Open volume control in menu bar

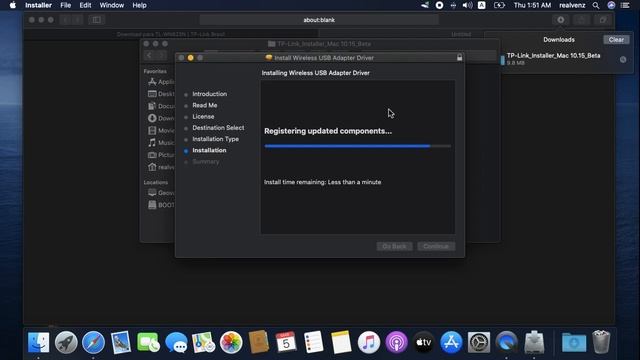[x=467, y=5]
